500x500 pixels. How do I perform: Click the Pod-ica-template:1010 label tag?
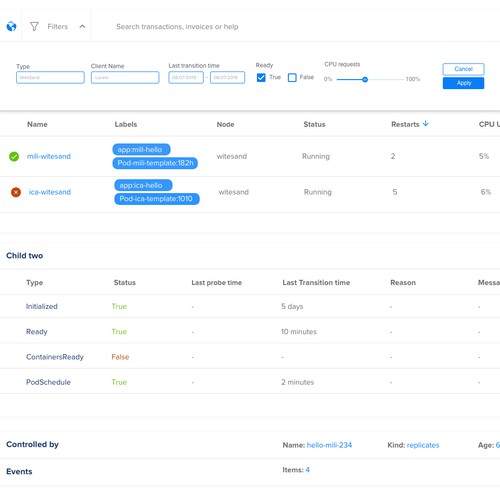point(157,199)
